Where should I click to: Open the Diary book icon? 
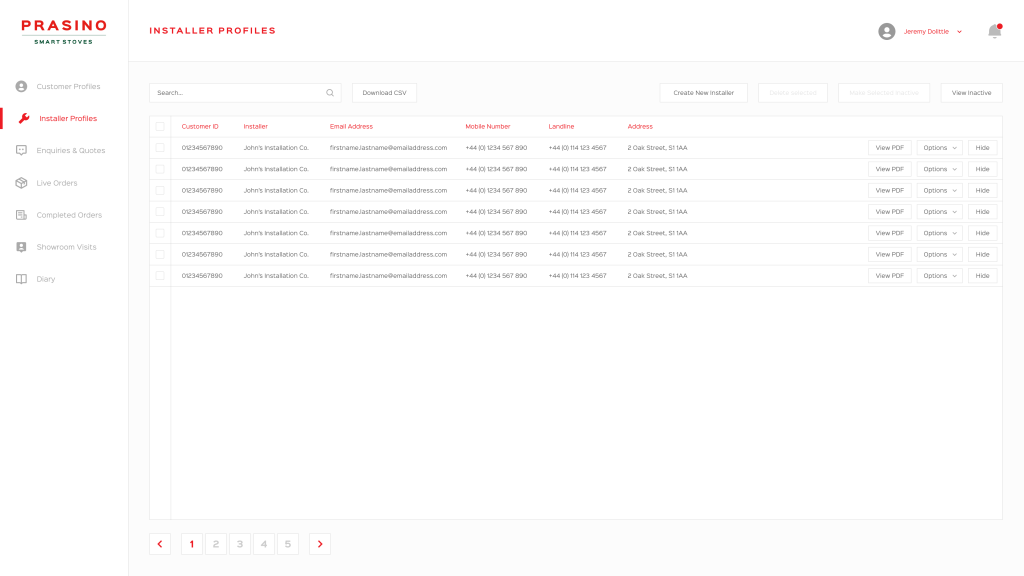pyautogui.click(x=21, y=278)
